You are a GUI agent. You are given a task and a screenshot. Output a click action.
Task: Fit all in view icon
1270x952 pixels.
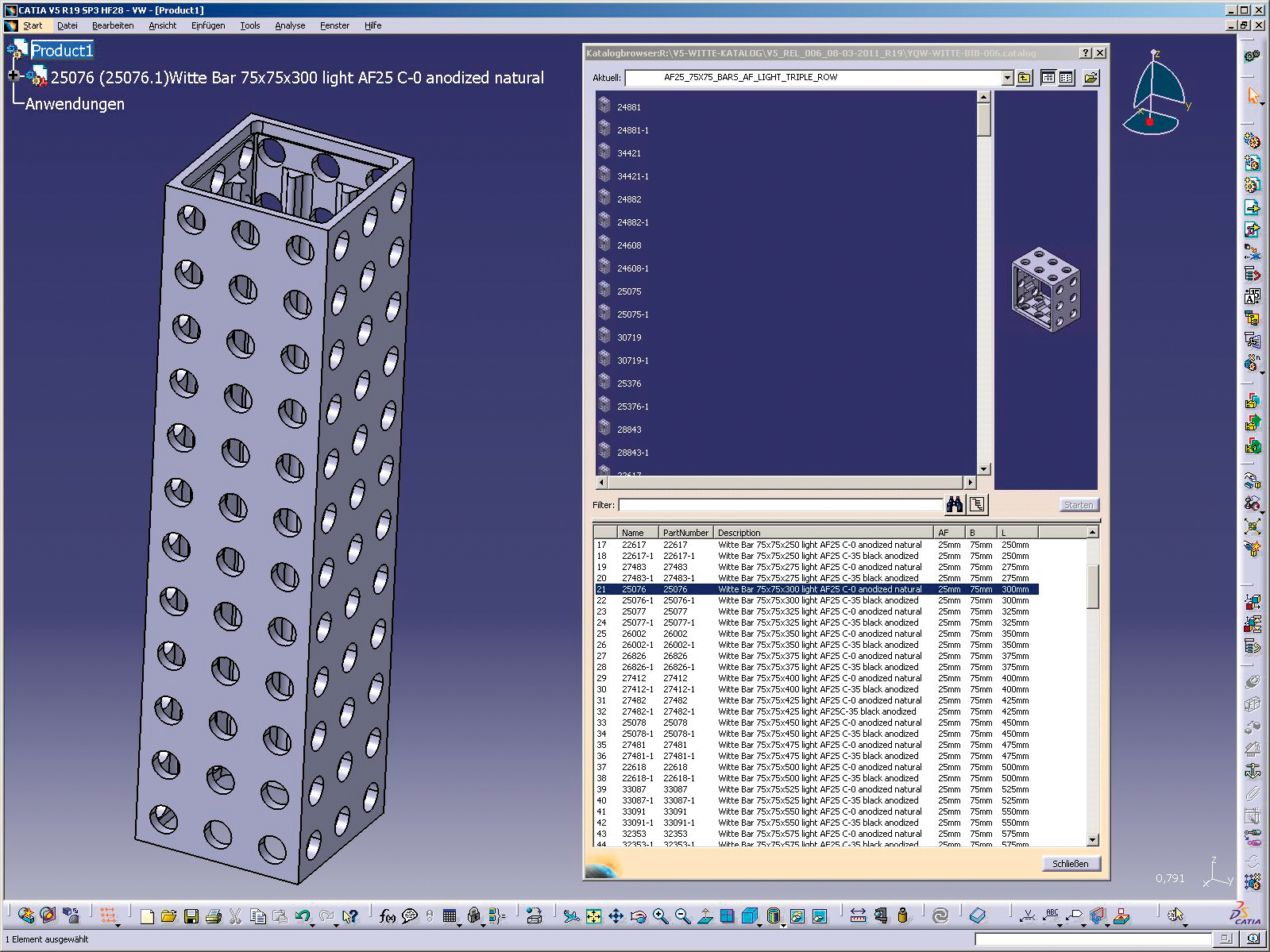(593, 916)
